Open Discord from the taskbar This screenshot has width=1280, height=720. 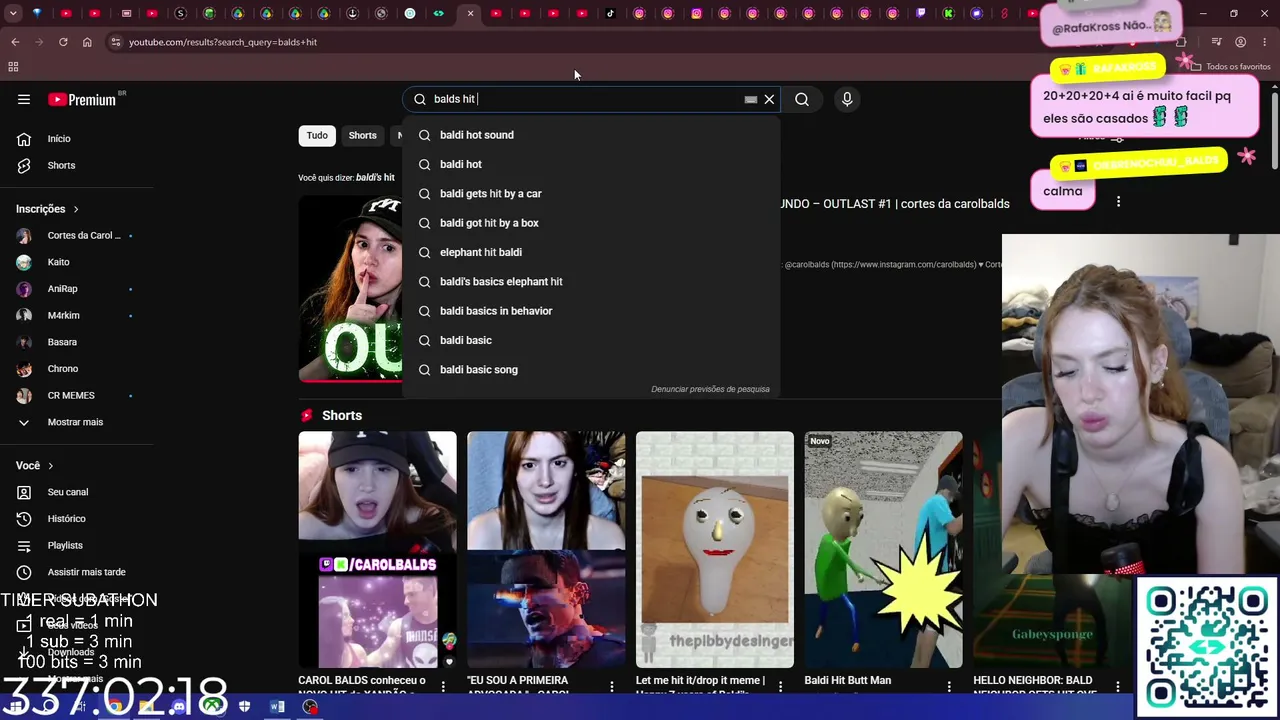point(179,707)
